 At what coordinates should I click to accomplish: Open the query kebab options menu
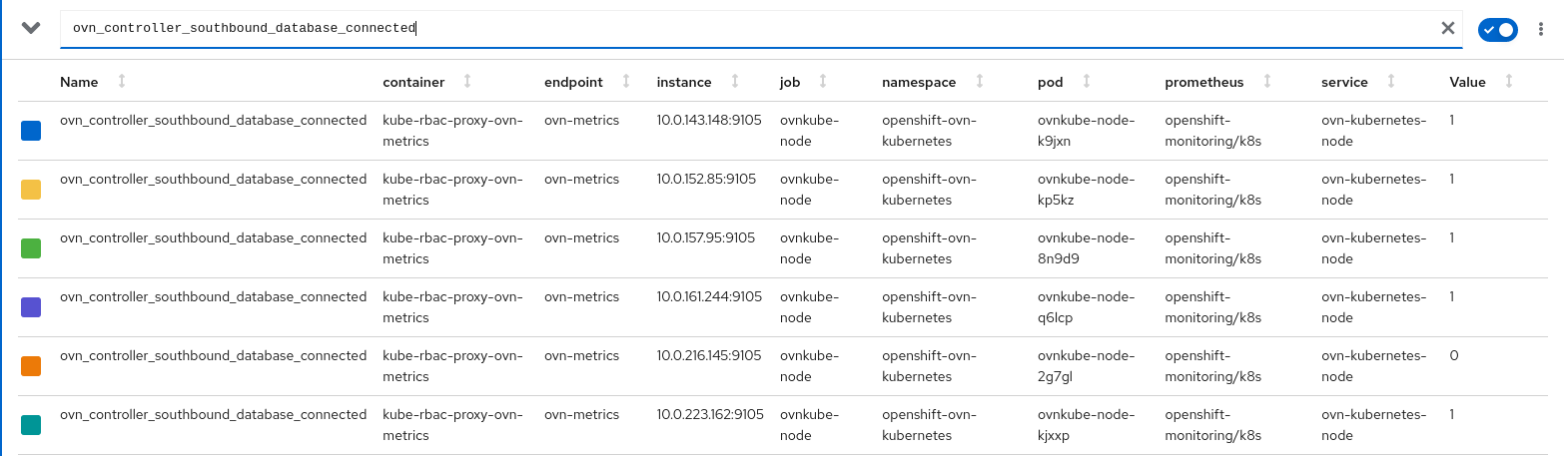click(1541, 30)
